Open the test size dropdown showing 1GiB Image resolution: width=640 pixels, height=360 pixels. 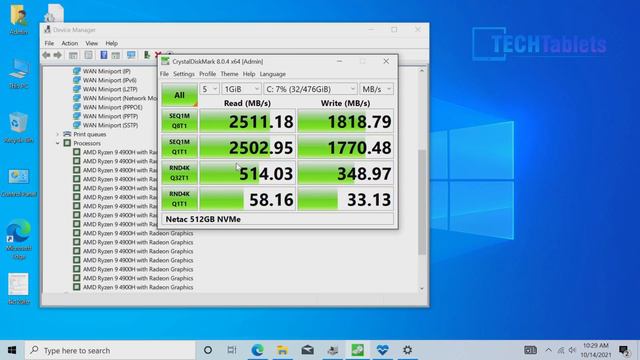point(242,89)
